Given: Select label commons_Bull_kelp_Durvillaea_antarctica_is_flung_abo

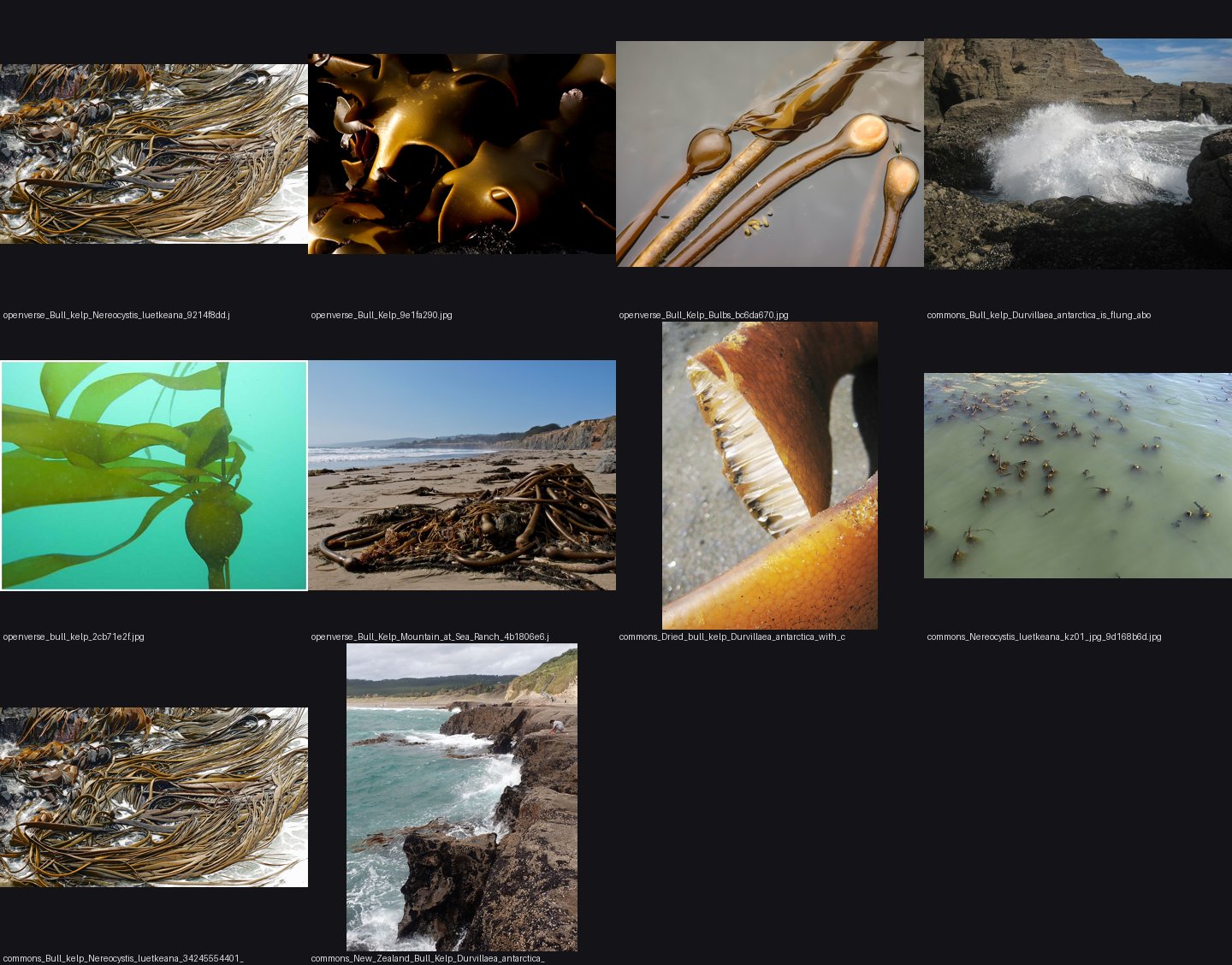Looking at the screenshot, I should click(x=1039, y=316).
